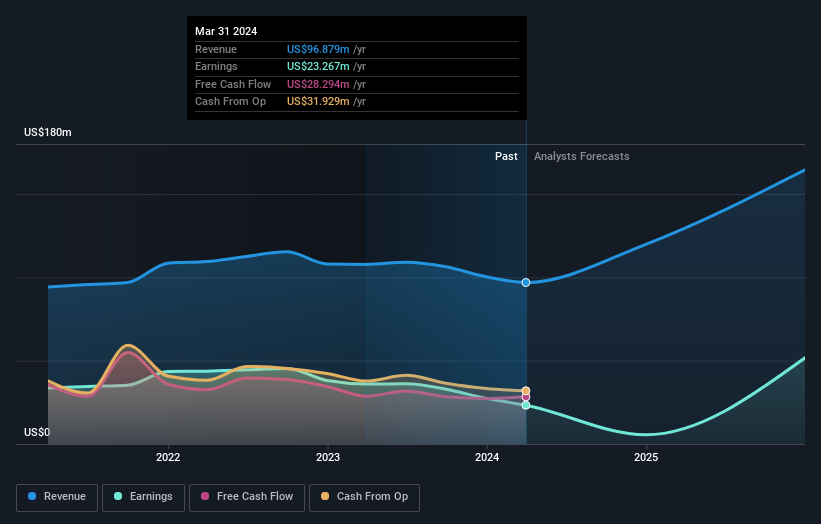The image size is (821, 524).
Task: Toggle the Free Cash Flow legend button
Action: [x=247, y=497]
